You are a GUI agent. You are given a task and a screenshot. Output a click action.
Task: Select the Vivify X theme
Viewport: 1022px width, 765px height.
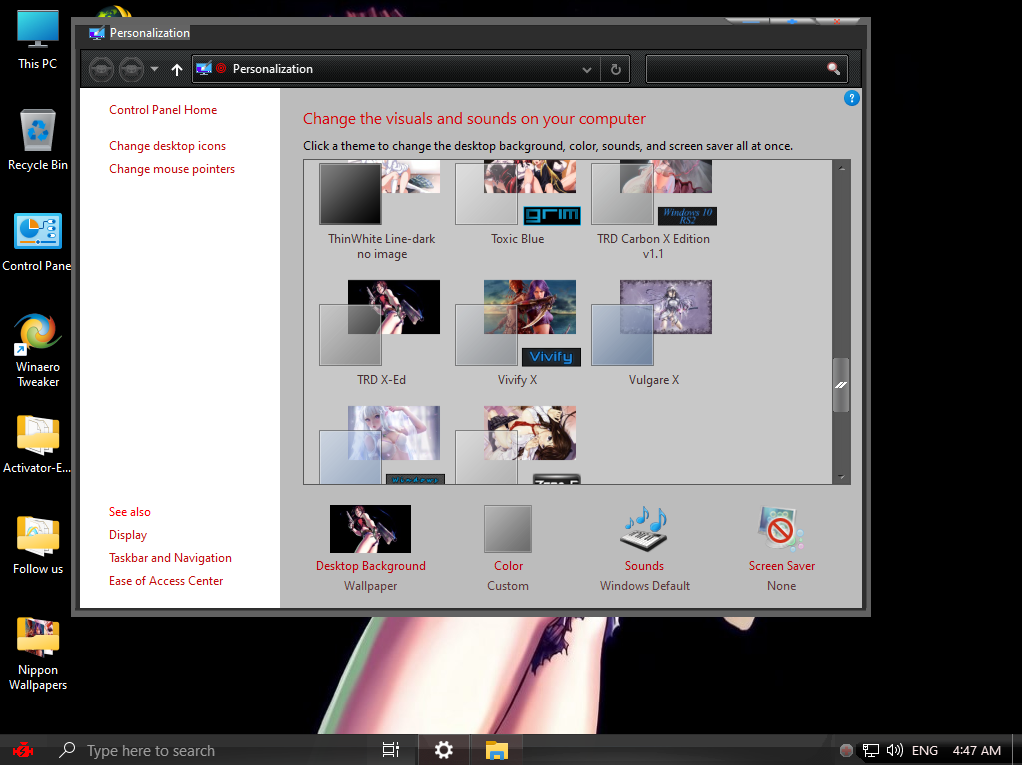(x=518, y=333)
